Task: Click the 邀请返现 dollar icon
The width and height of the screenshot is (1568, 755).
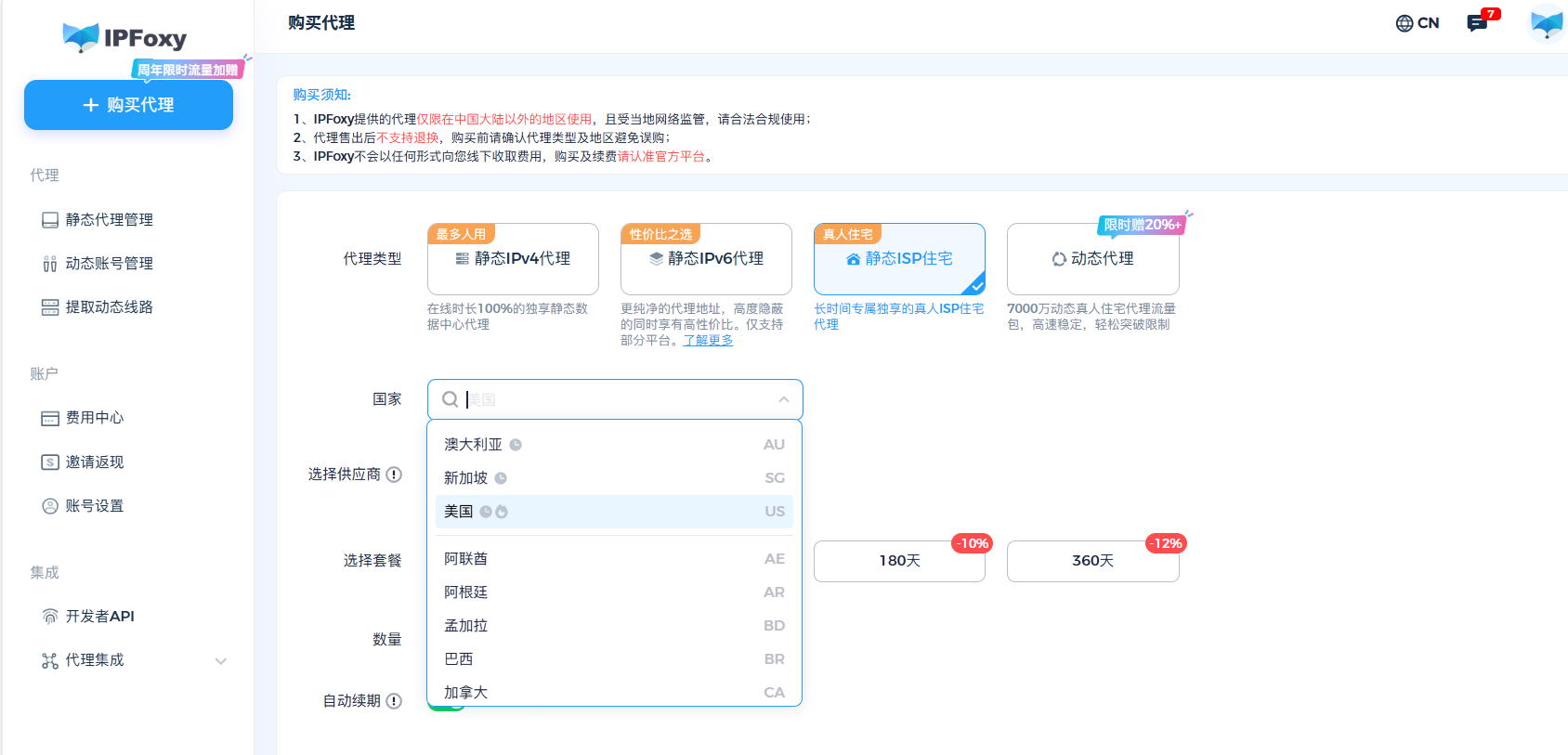Action: pos(50,462)
